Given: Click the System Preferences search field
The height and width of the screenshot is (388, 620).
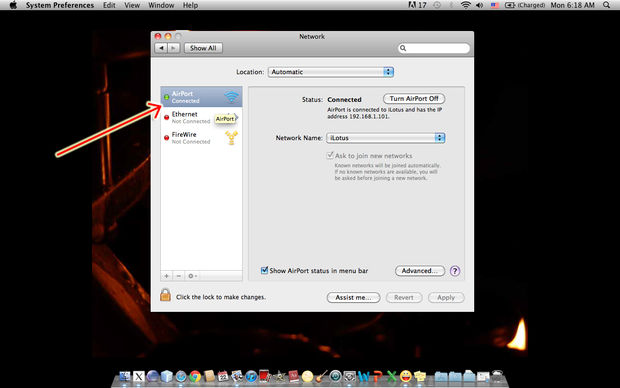Looking at the screenshot, I should tap(434, 48).
